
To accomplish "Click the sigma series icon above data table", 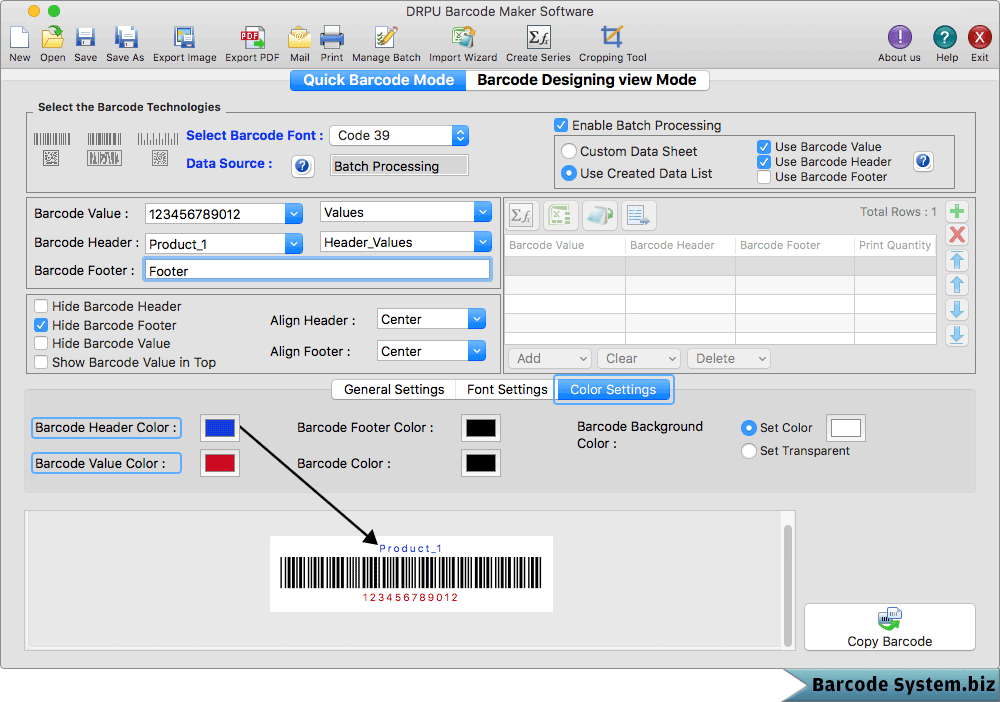I will (522, 216).
